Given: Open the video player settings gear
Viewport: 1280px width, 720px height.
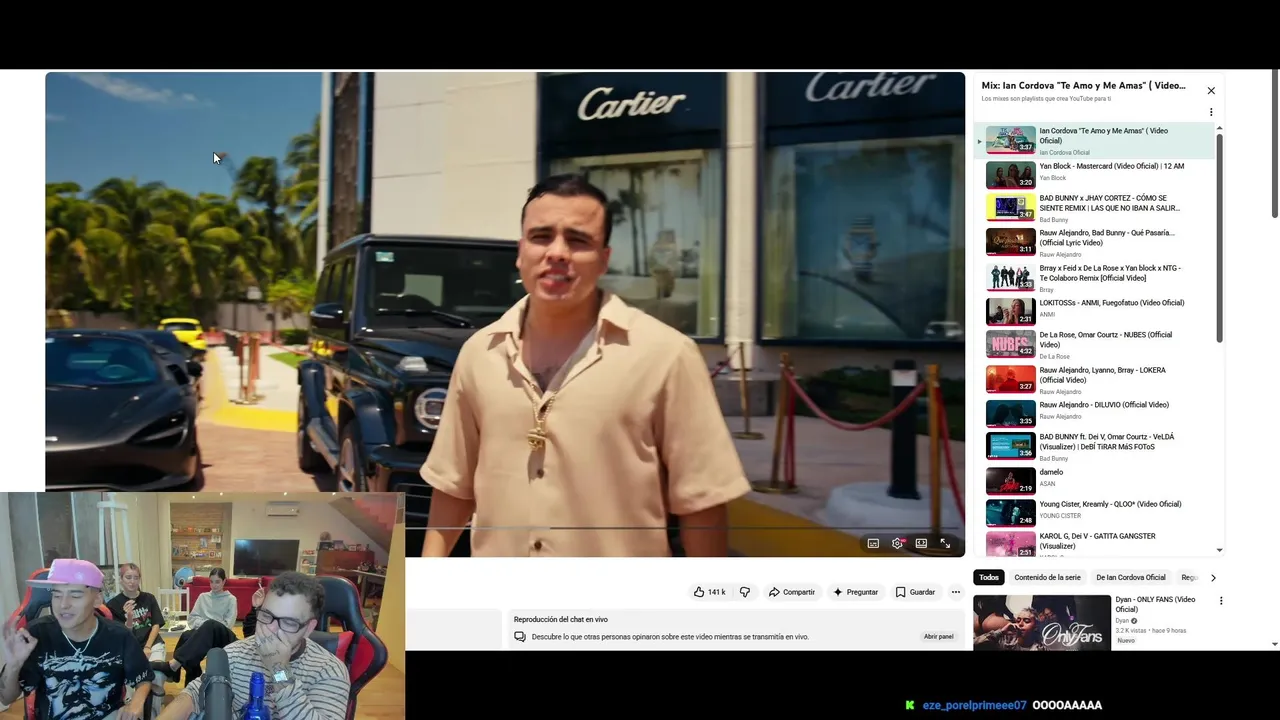Looking at the screenshot, I should [x=897, y=543].
